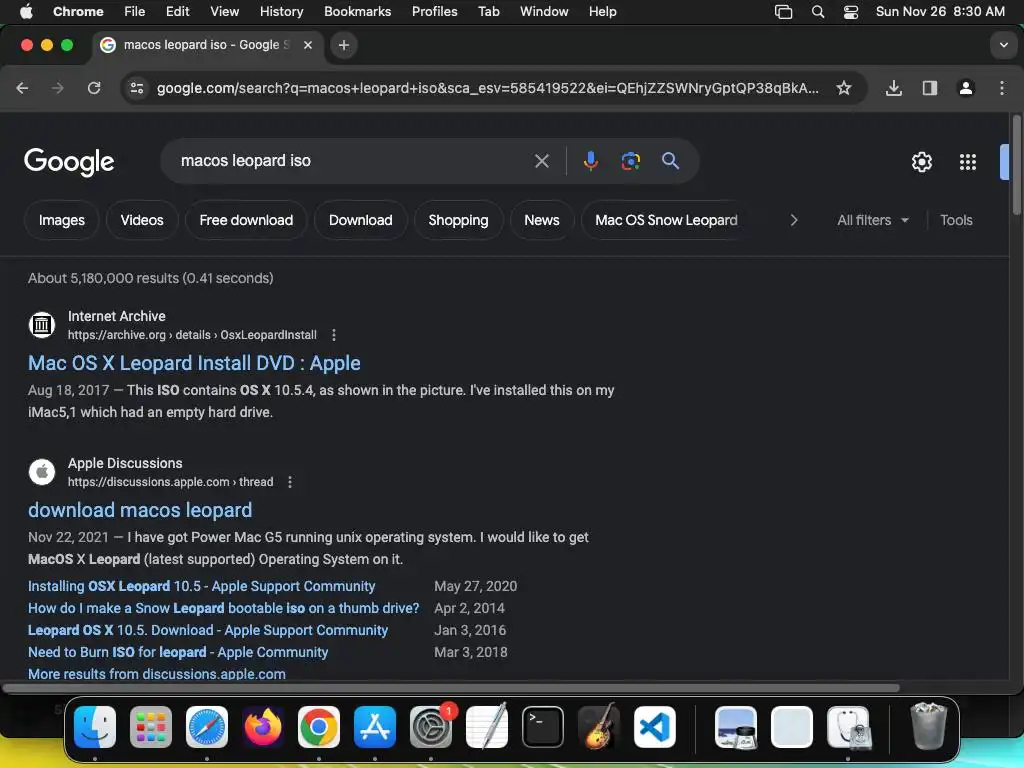This screenshot has width=1024, height=768.
Task: Open Visual Studio Code from the Dock
Action: coord(655,726)
